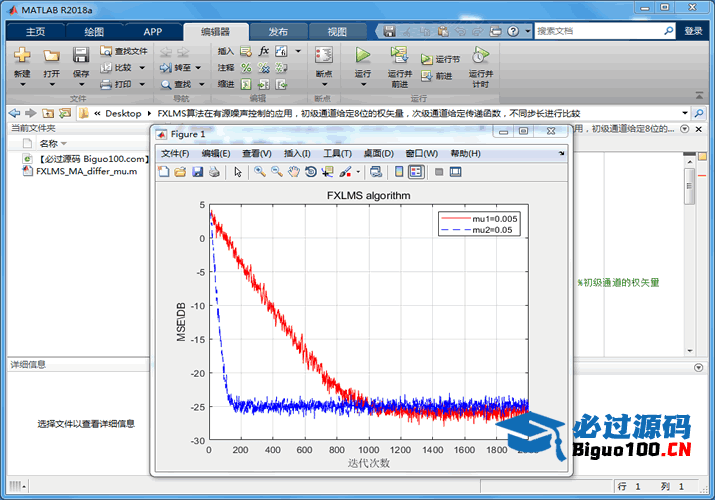Click the Hide Plot Tools icon

click(439, 172)
